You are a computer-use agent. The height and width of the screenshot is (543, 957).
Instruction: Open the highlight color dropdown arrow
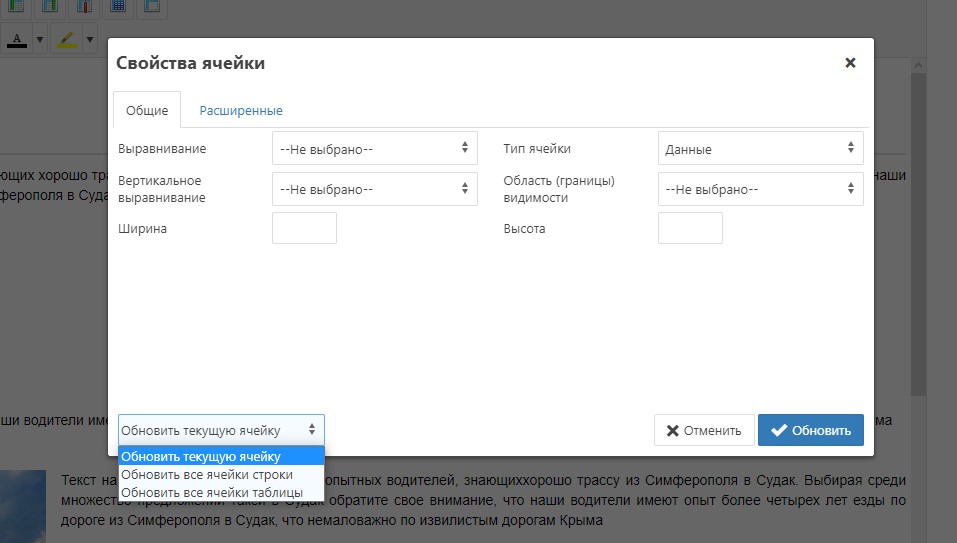pyautogui.click(x=90, y=40)
